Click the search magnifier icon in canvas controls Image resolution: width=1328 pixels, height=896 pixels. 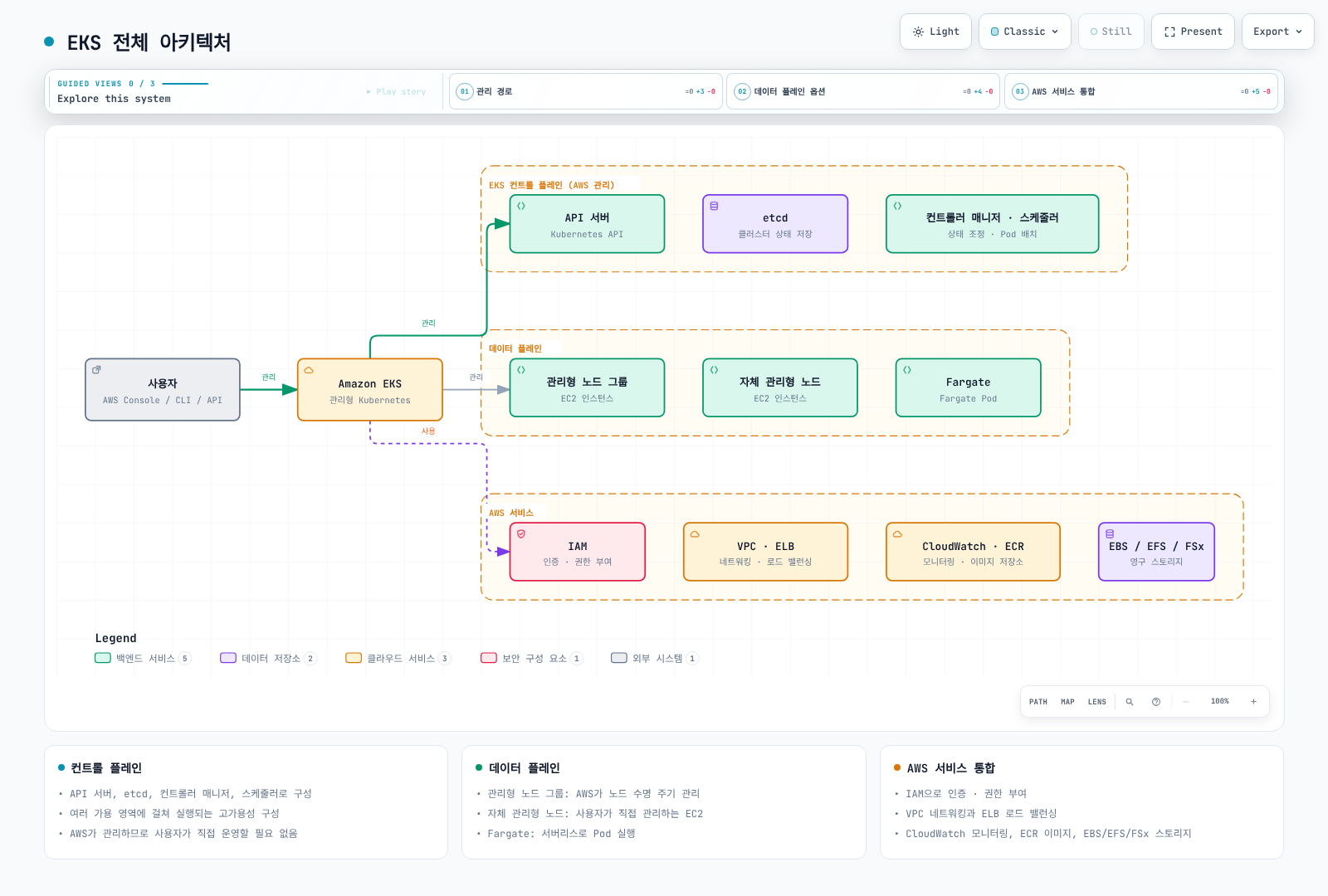(x=1130, y=702)
